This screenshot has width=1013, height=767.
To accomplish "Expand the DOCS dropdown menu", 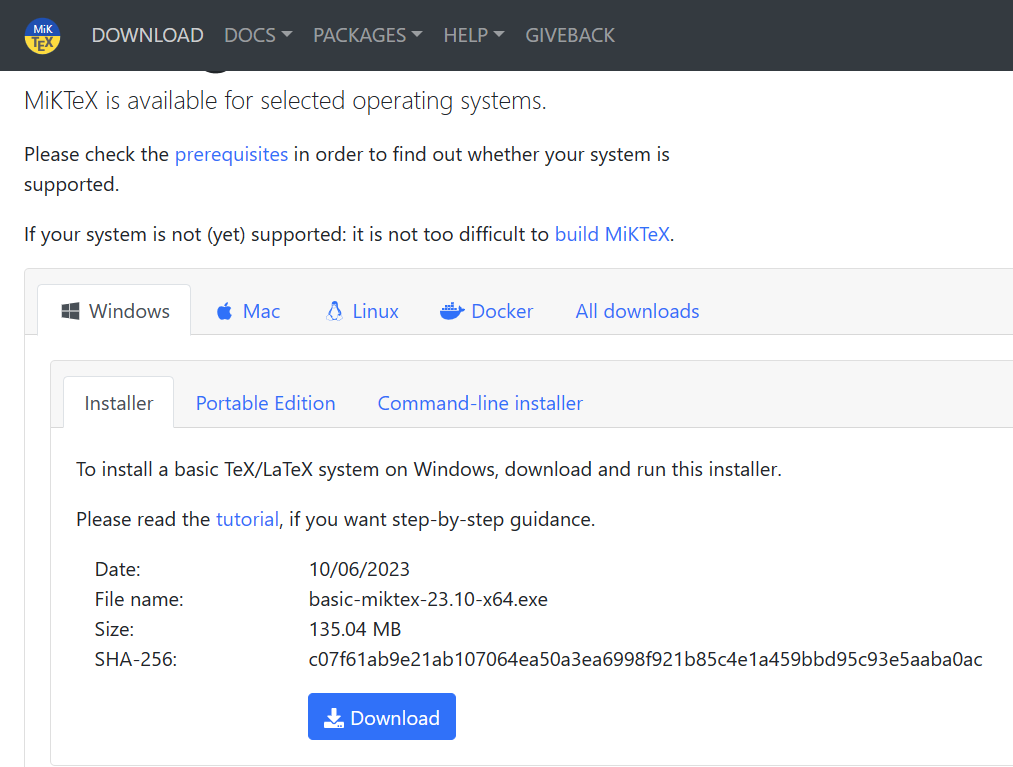I will (x=258, y=35).
